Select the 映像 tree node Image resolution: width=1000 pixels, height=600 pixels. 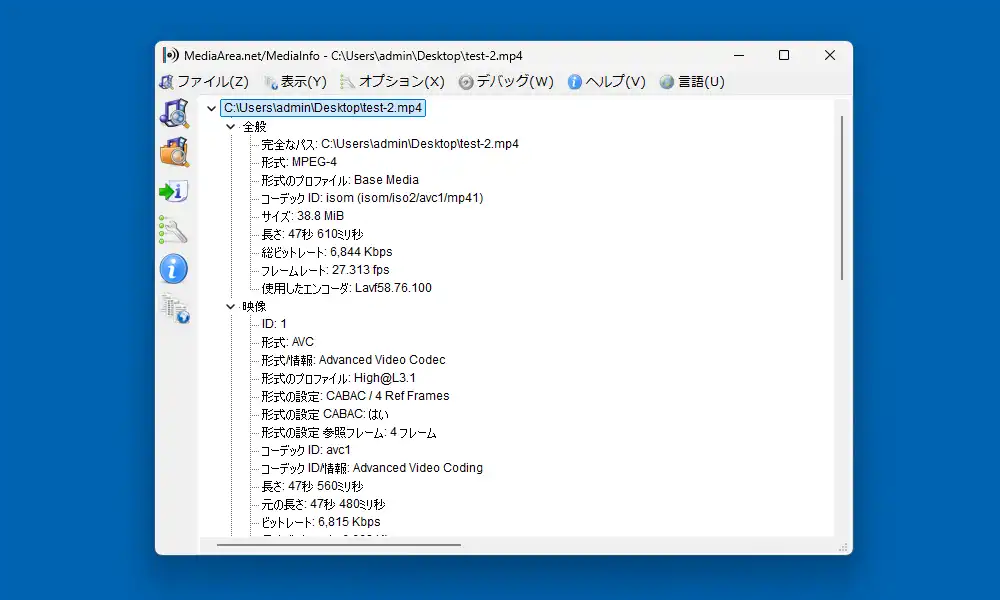254,307
